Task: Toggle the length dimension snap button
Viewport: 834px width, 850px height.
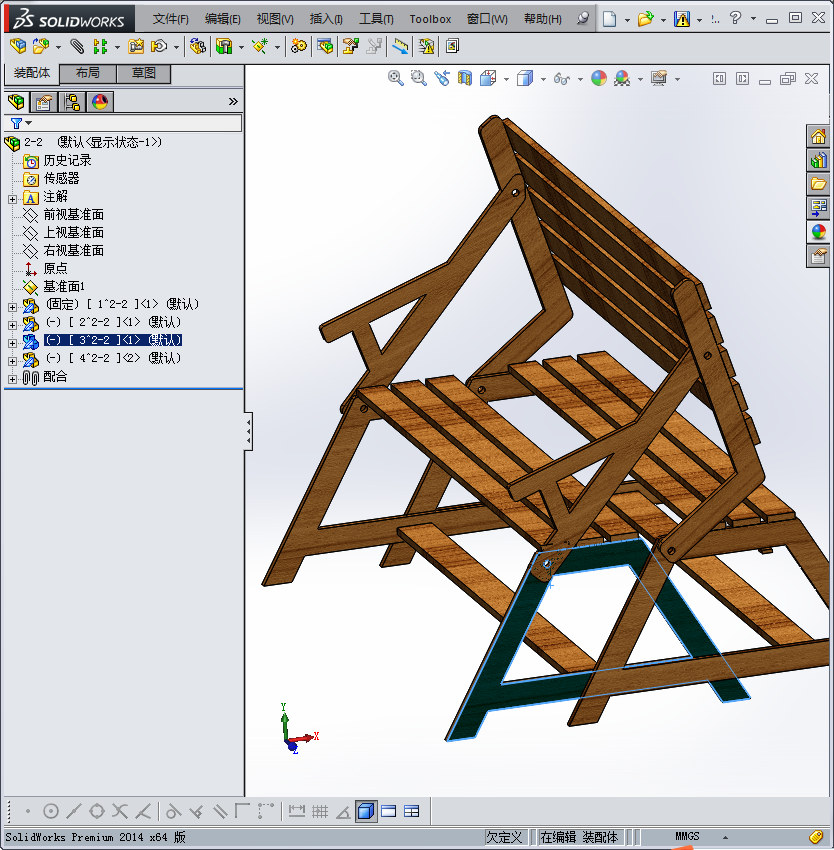Action: [x=297, y=812]
